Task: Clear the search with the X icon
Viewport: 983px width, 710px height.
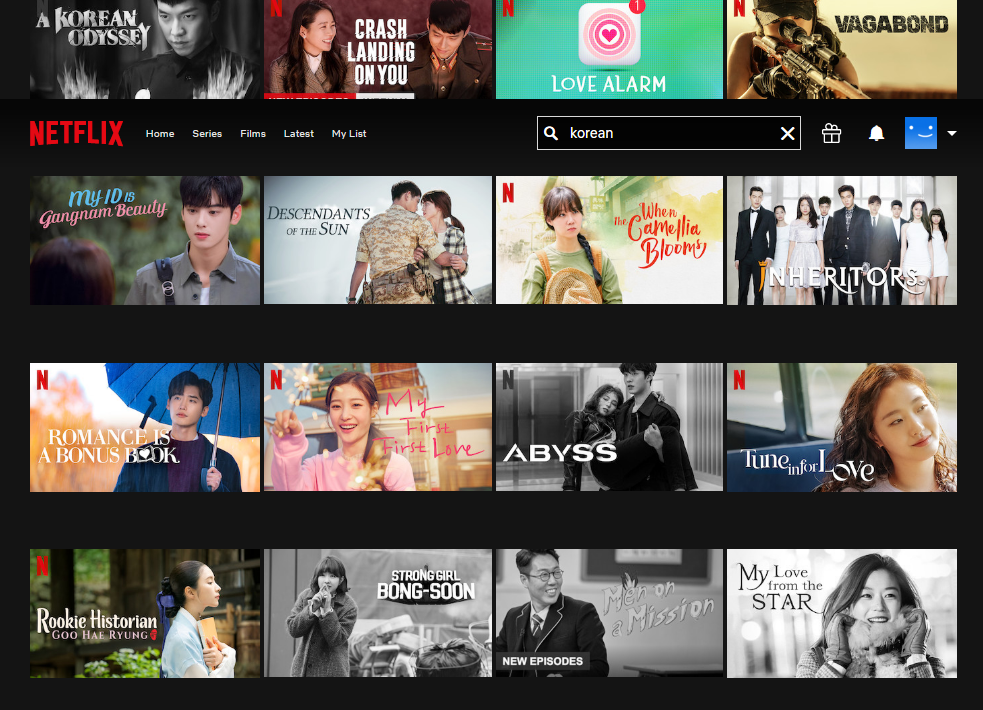Action: tap(787, 133)
